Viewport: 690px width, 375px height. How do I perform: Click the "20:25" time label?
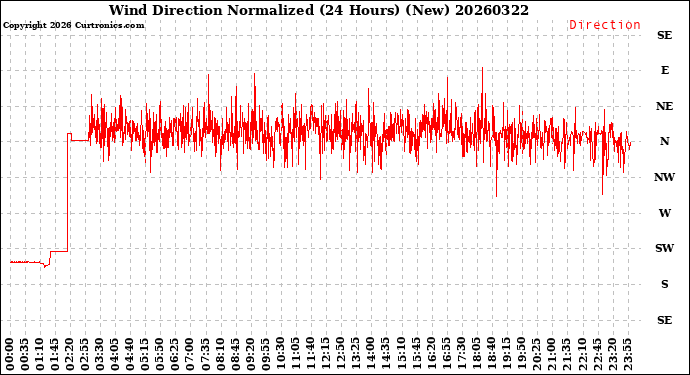click(537, 354)
